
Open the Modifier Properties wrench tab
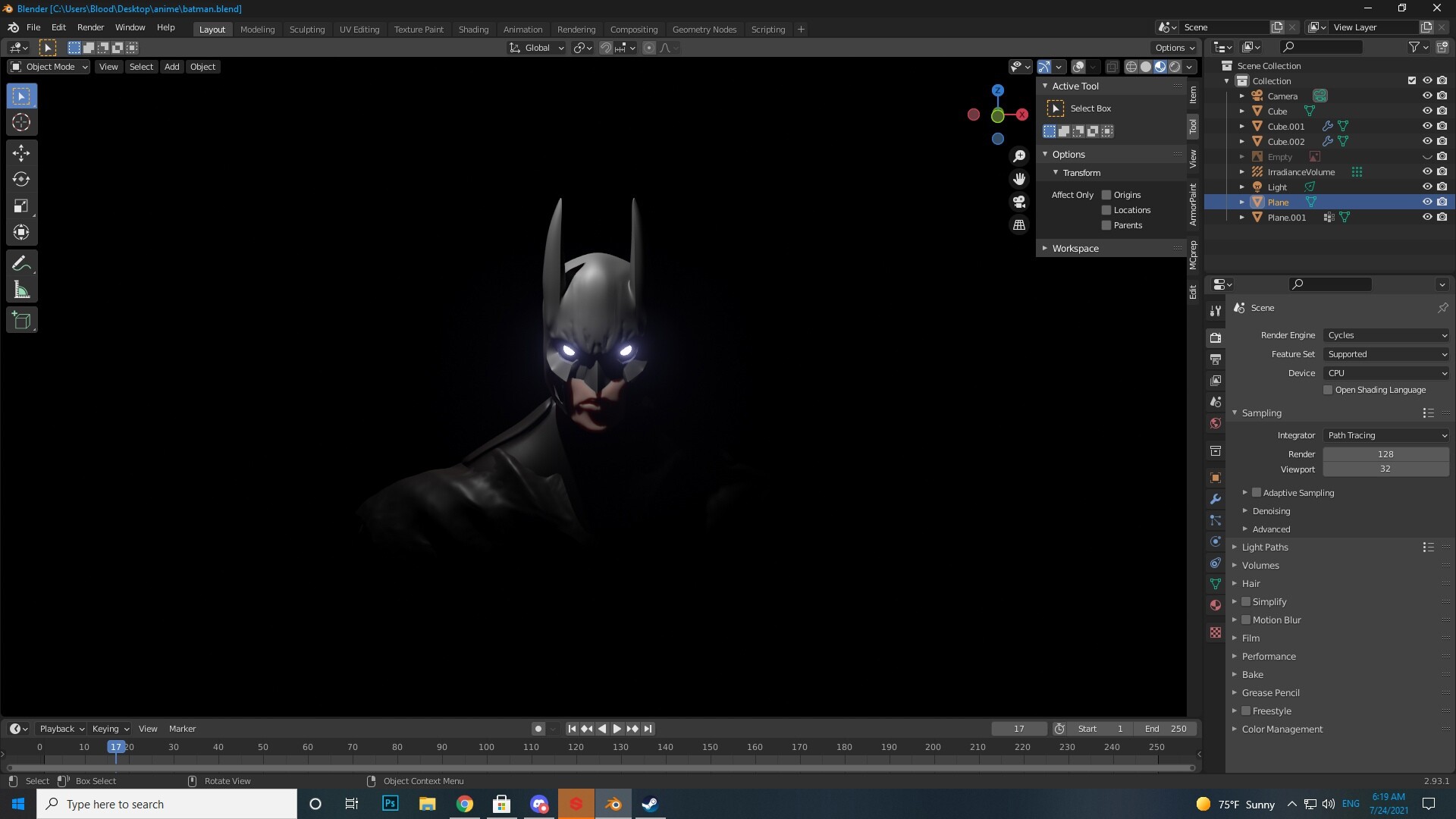(x=1215, y=499)
